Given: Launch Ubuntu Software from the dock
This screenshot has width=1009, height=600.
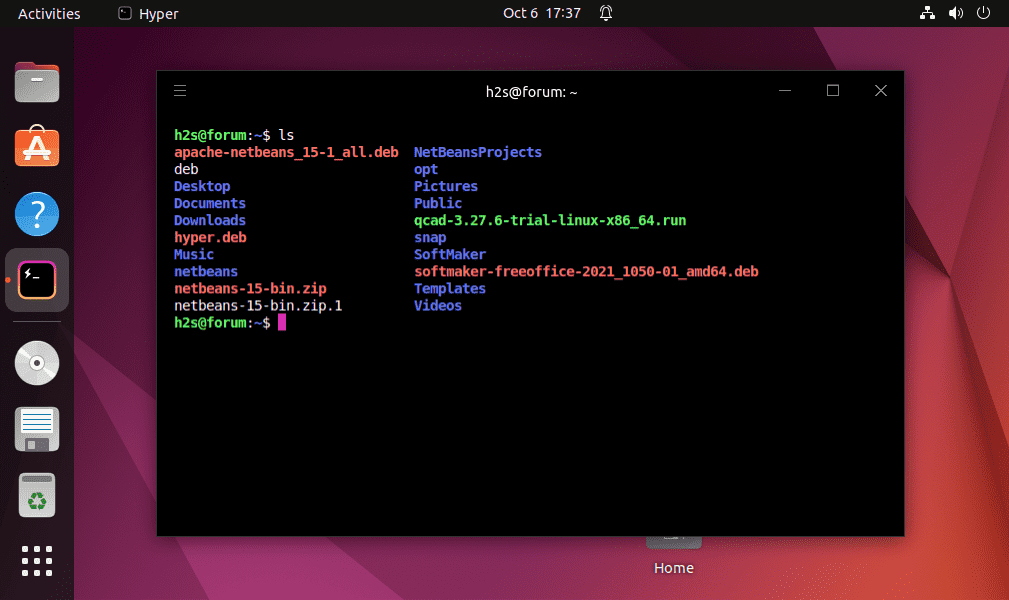Looking at the screenshot, I should [x=37, y=147].
